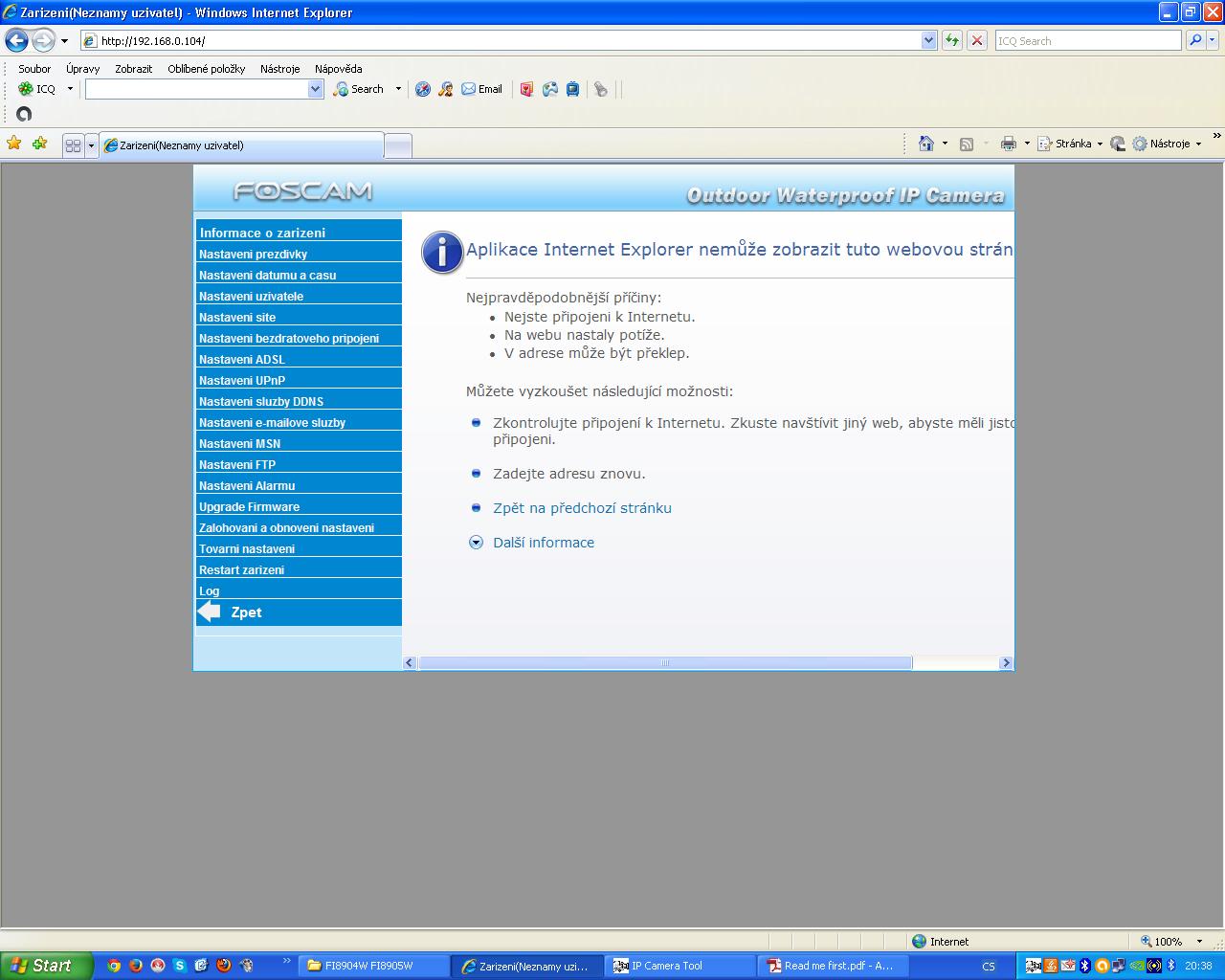Focus the ICQ Search input box
The width and height of the screenshot is (1225, 980).
1088,40
